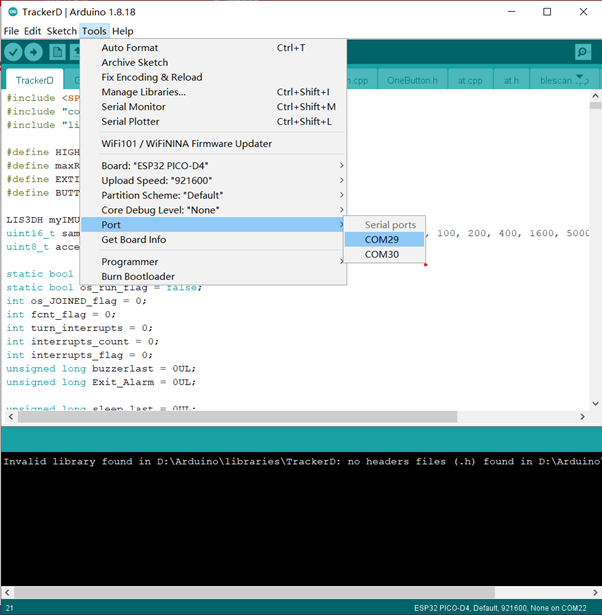Viewport: 602px width, 615px height.
Task: Close the open Tools menu
Action: pos(94,31)
